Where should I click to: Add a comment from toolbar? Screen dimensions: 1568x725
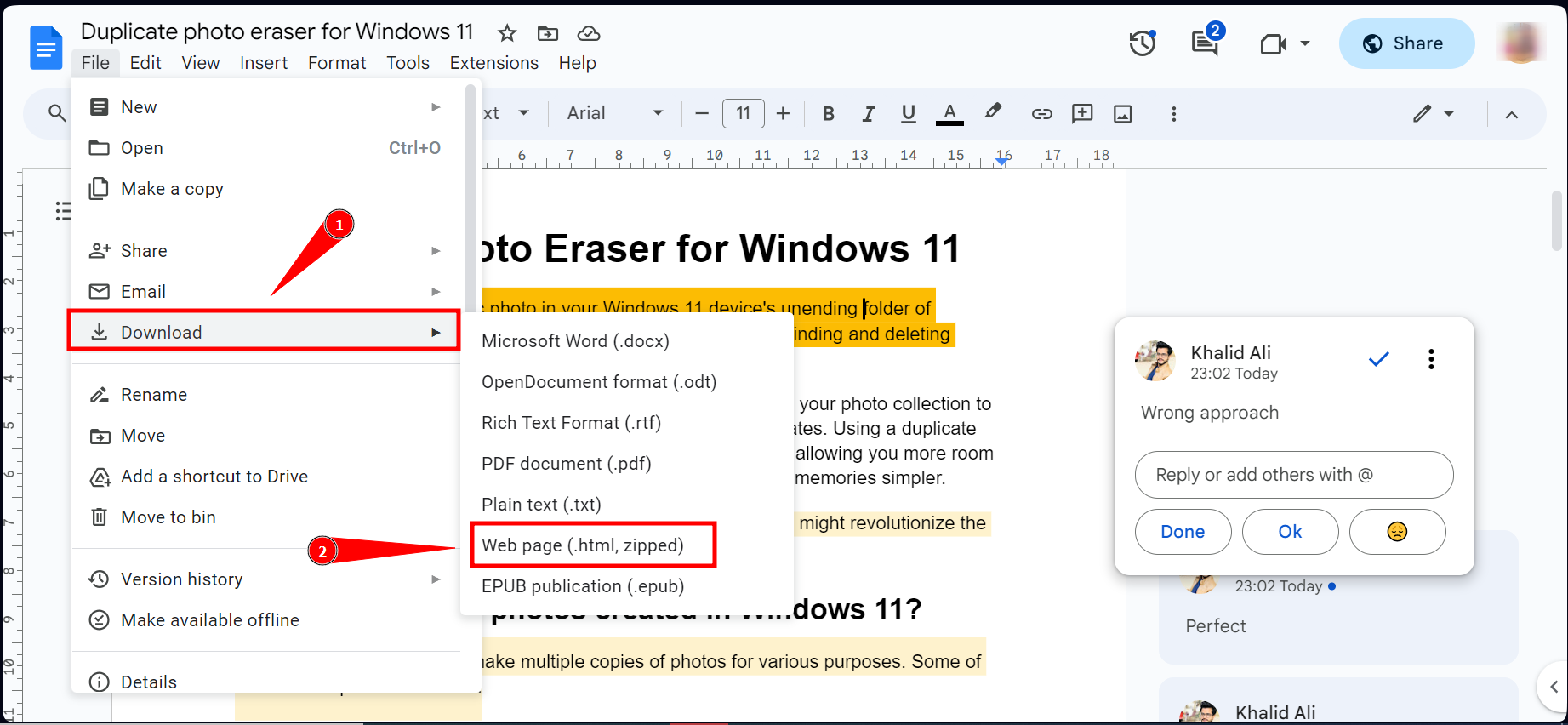point(1082,113)
